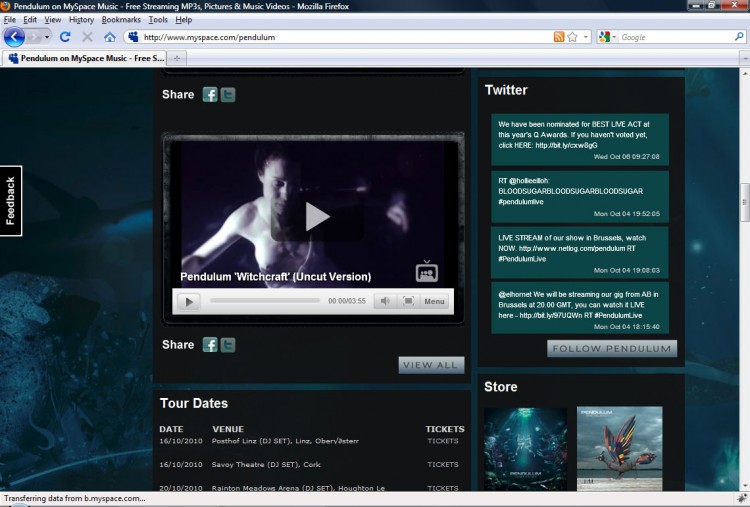Image resolution: width=750 pixels, height=507 pixels.
Task: Open the Help menu
Action: click(x=183, y=20)
